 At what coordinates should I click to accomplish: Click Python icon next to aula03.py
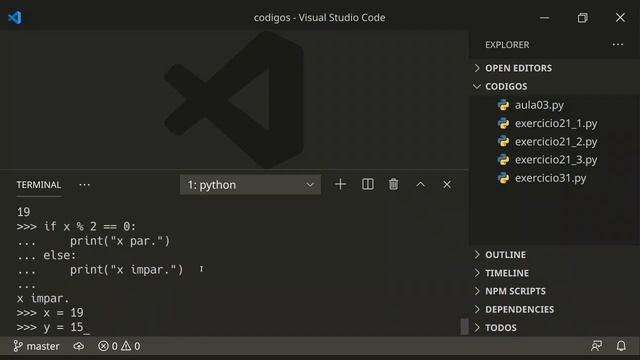click(503, 105)
